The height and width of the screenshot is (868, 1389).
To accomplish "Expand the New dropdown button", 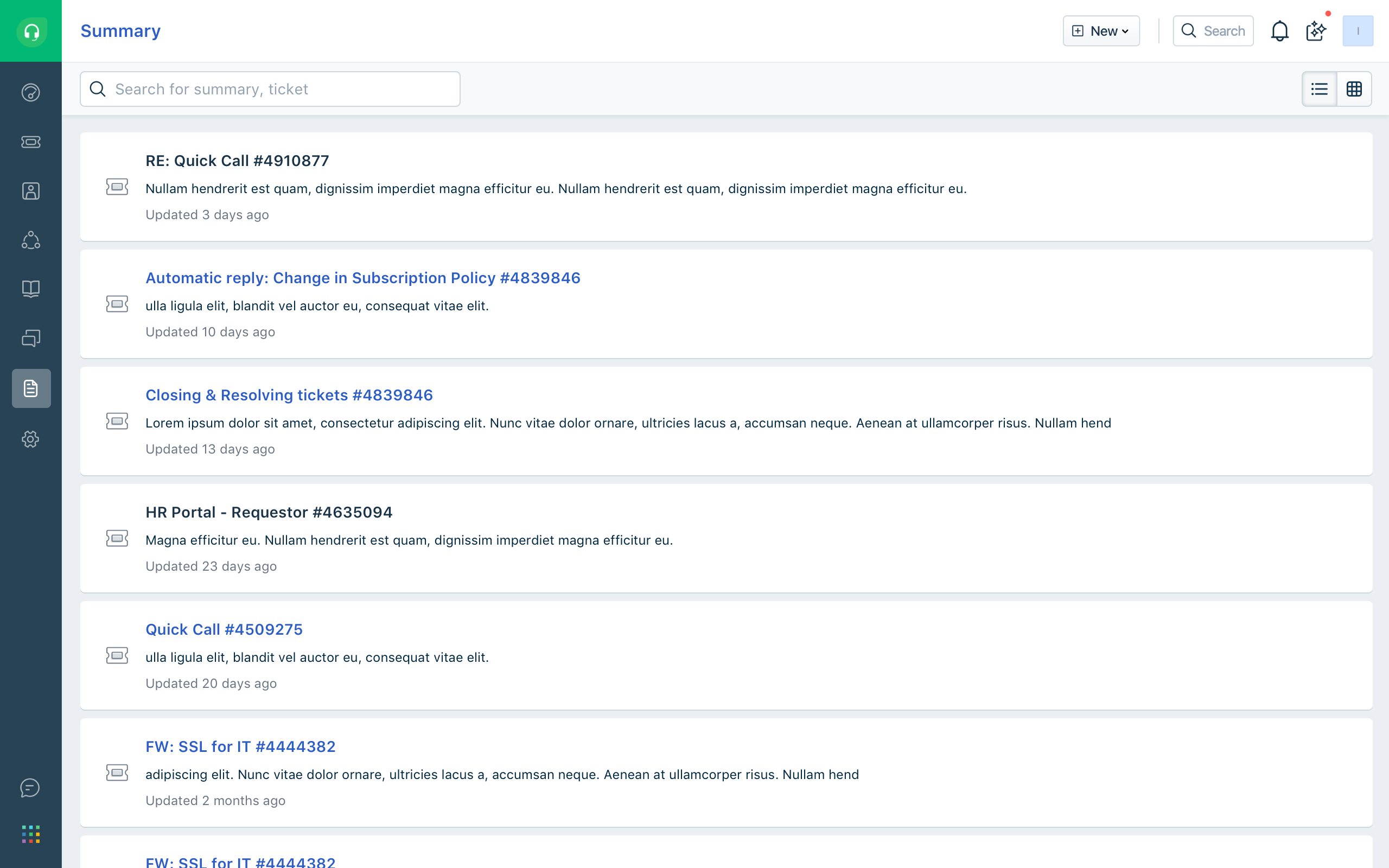I will click(1101, 31).
